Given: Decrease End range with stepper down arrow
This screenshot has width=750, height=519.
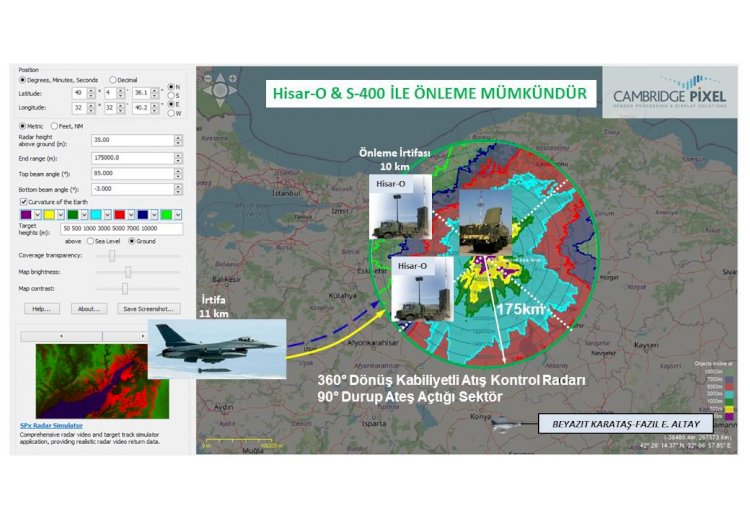Looking at the screenshot, I should tap(178, 161).
